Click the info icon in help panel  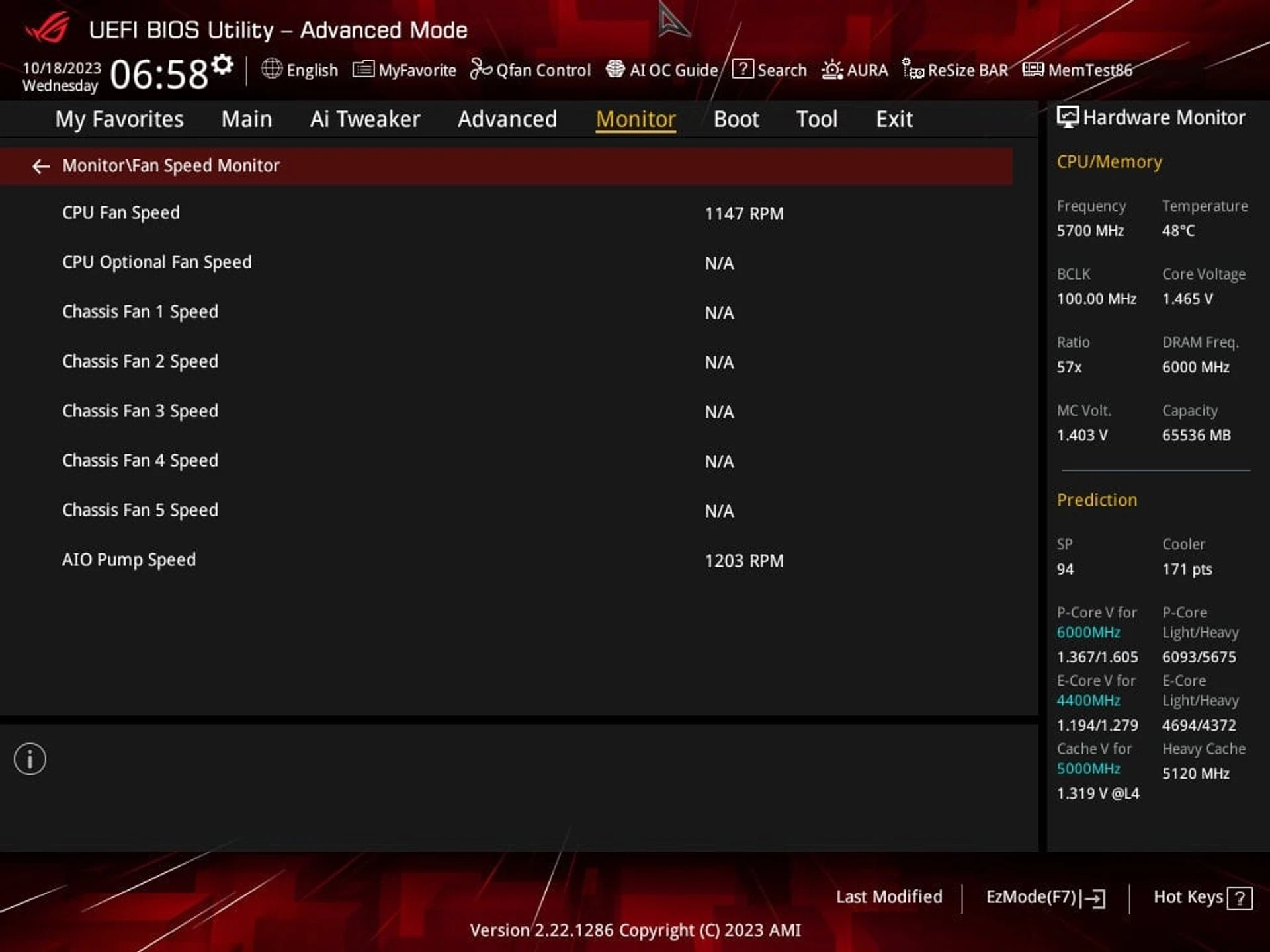30,759
